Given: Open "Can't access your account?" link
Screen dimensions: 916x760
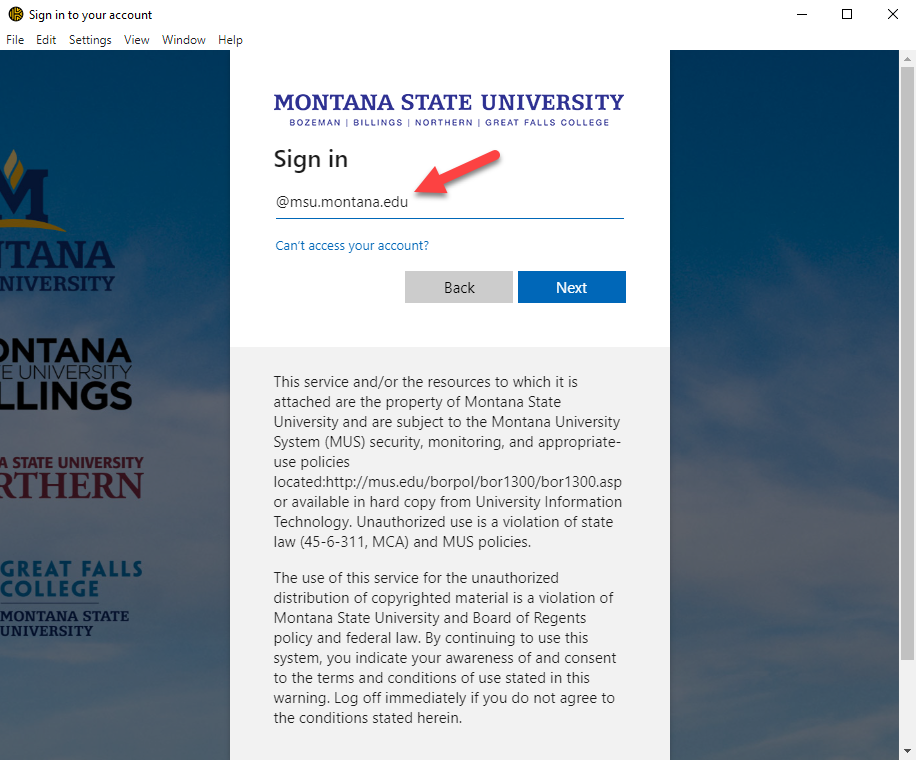Looking at the screenshot, I should coord(352,245).
